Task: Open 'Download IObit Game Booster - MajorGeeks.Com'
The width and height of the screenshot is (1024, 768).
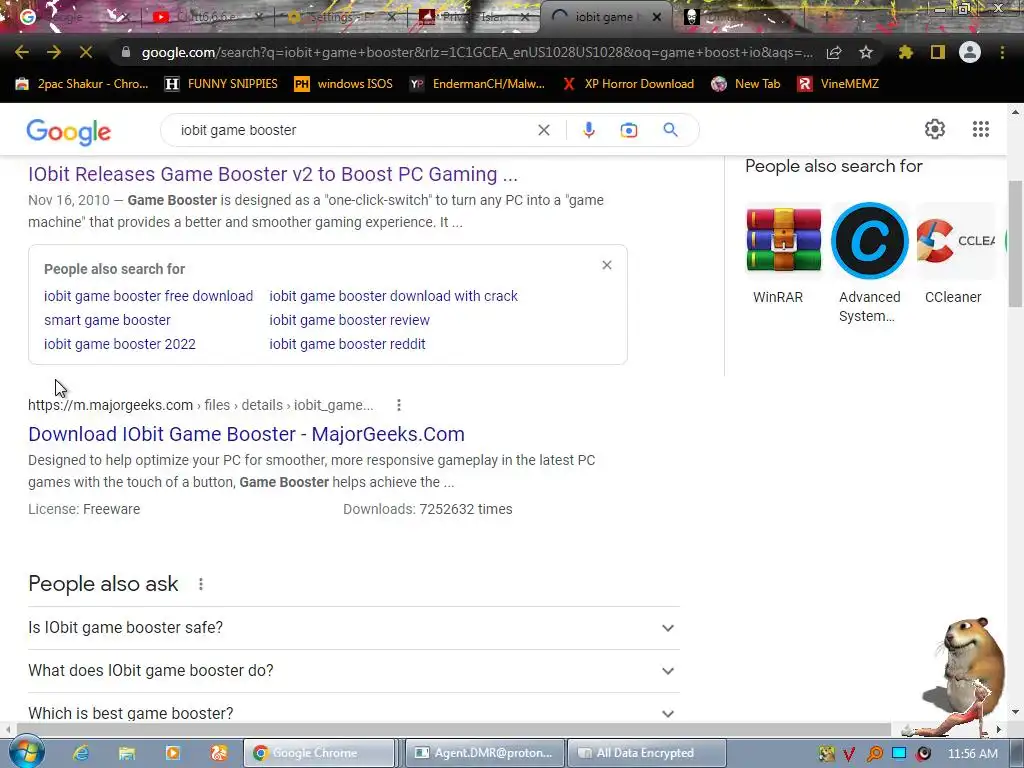Action: pos(246,434)
